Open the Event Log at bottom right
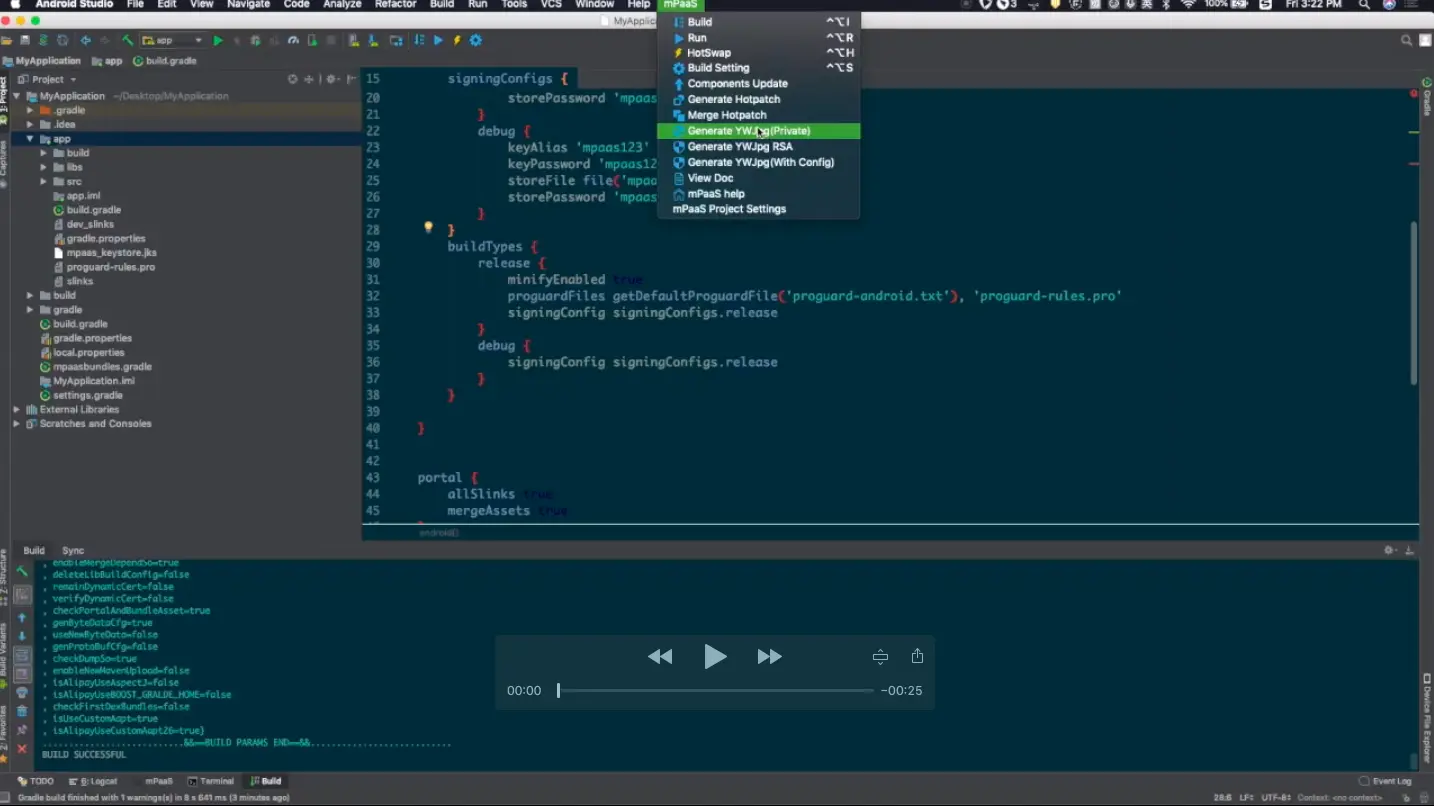Viewport: 1434px width, 806px height. click(1390, 781)
